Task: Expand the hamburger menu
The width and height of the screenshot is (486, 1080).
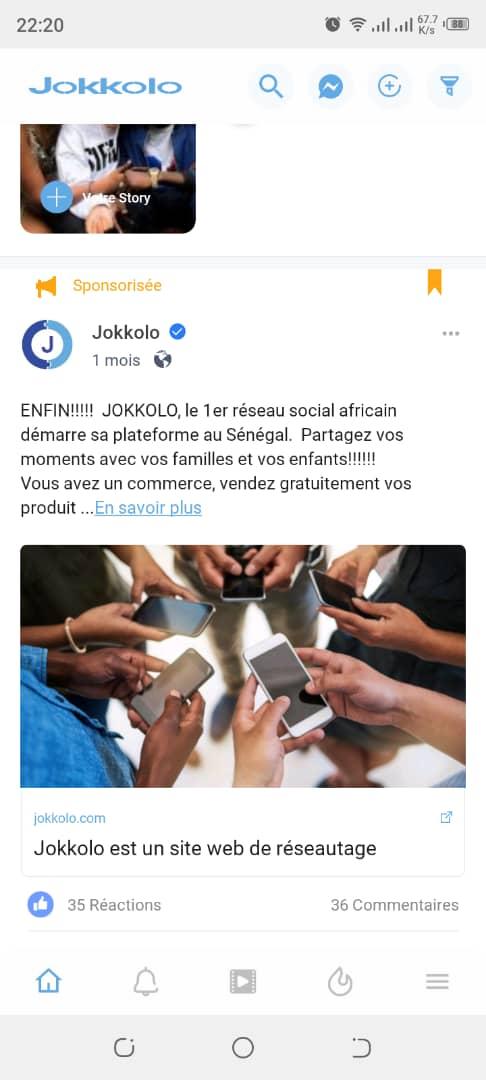Action: click(437, 982)
